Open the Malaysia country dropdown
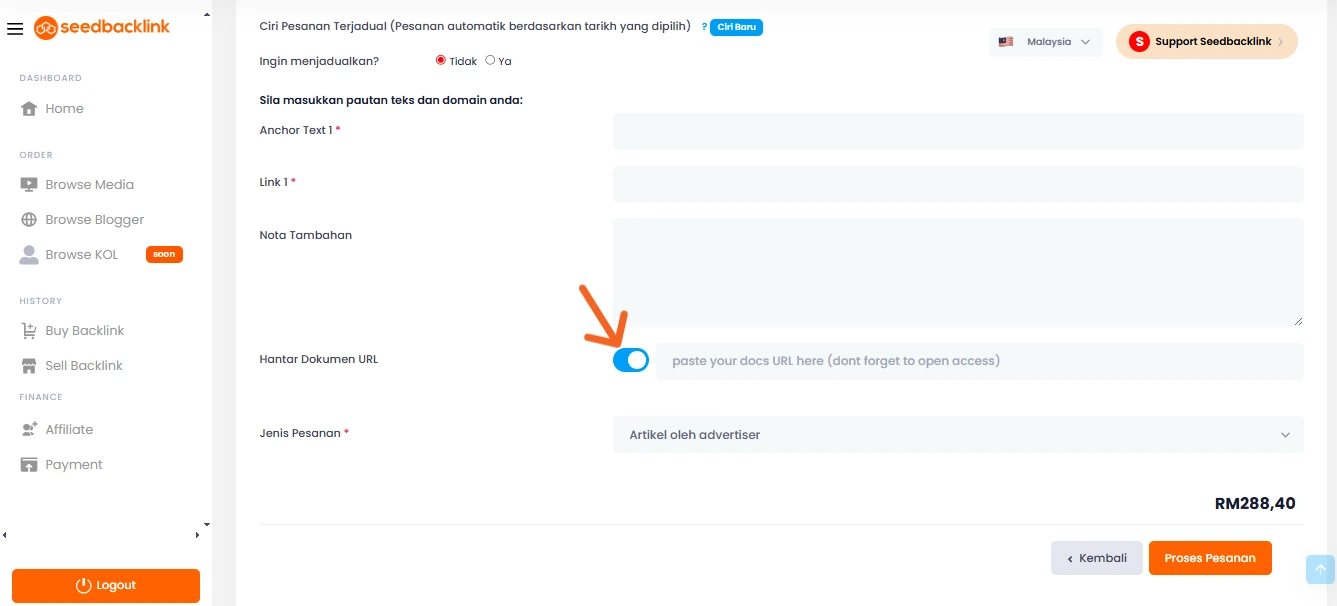1337x606 pixels. click(1045, 42)
